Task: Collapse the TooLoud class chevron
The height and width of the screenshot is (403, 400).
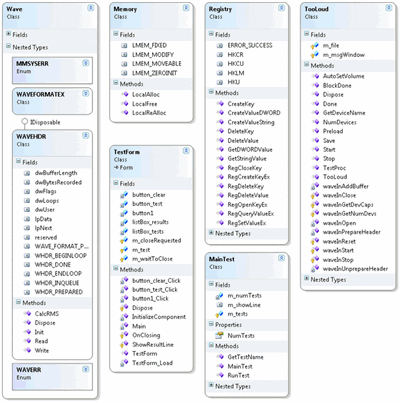Action: (x=389, y=8)
